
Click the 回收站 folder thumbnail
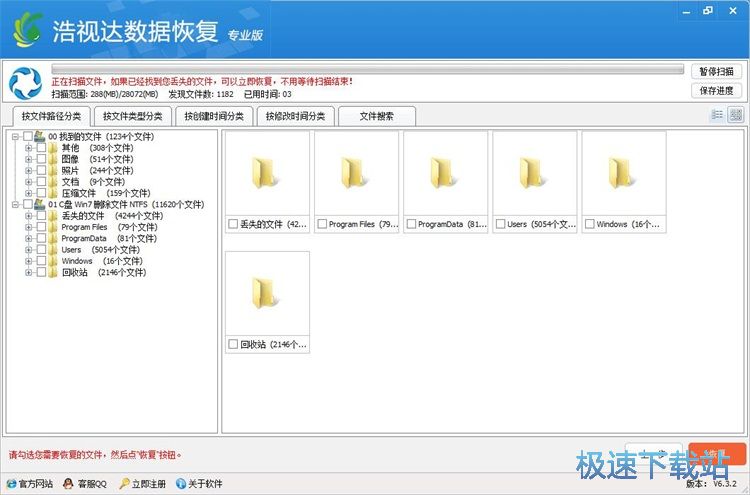pyautogui.click(x=267, y=294)
